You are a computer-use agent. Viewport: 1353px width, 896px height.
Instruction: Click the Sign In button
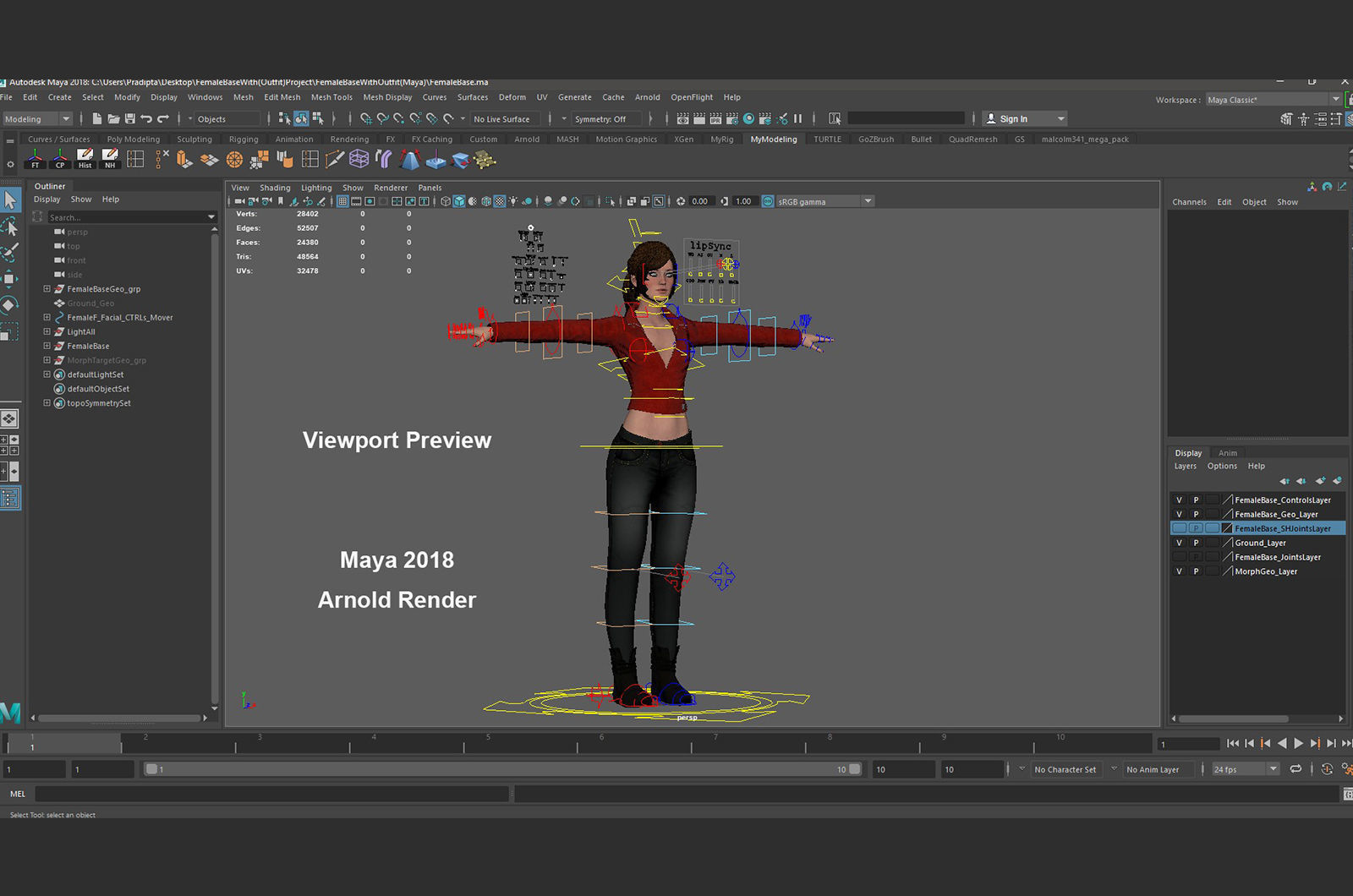point(1024,119)
